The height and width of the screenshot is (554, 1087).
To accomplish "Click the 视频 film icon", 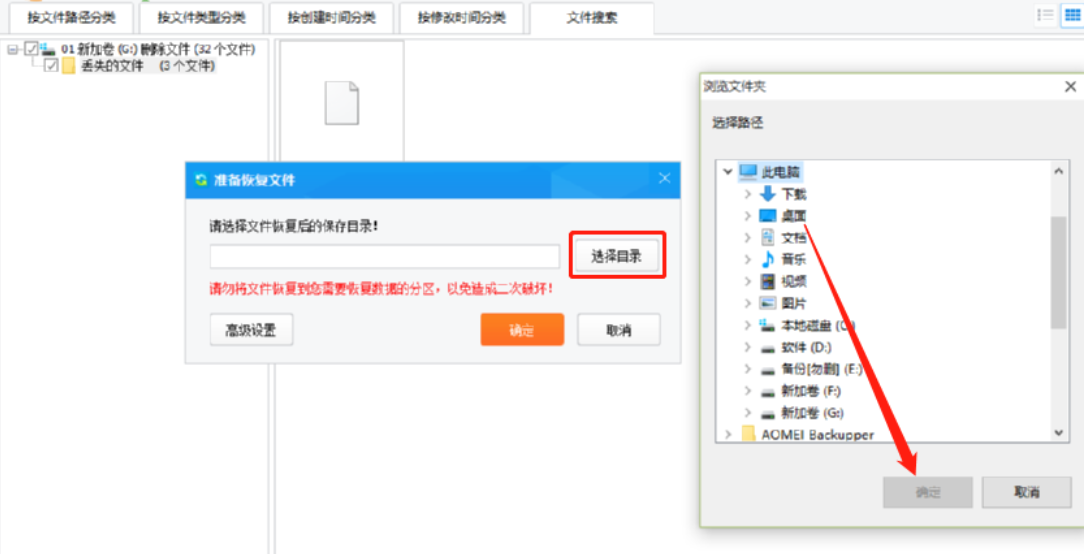I will tap(767, 282).
